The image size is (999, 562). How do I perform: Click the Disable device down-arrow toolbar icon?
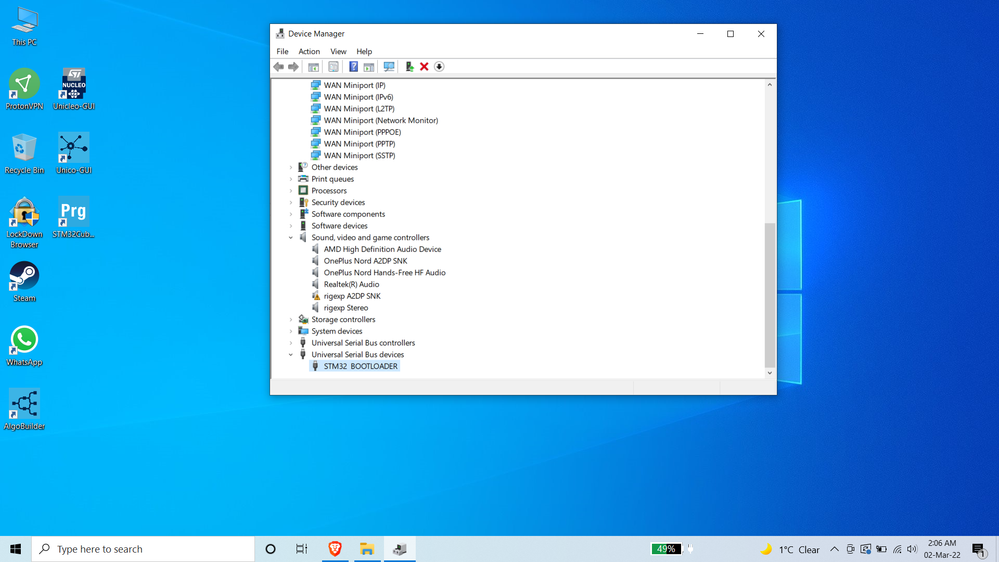coord(439,67)
